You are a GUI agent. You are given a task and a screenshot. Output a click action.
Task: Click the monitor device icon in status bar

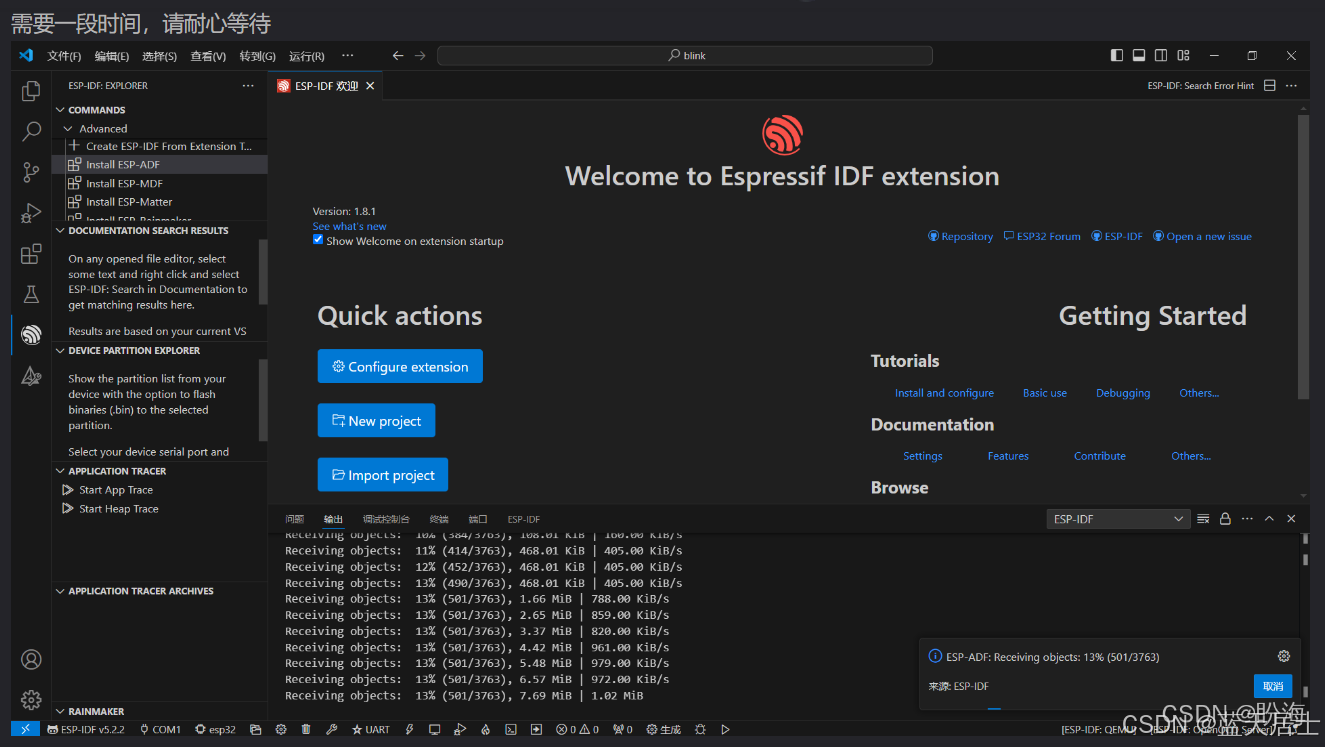(x=435, y=729)
